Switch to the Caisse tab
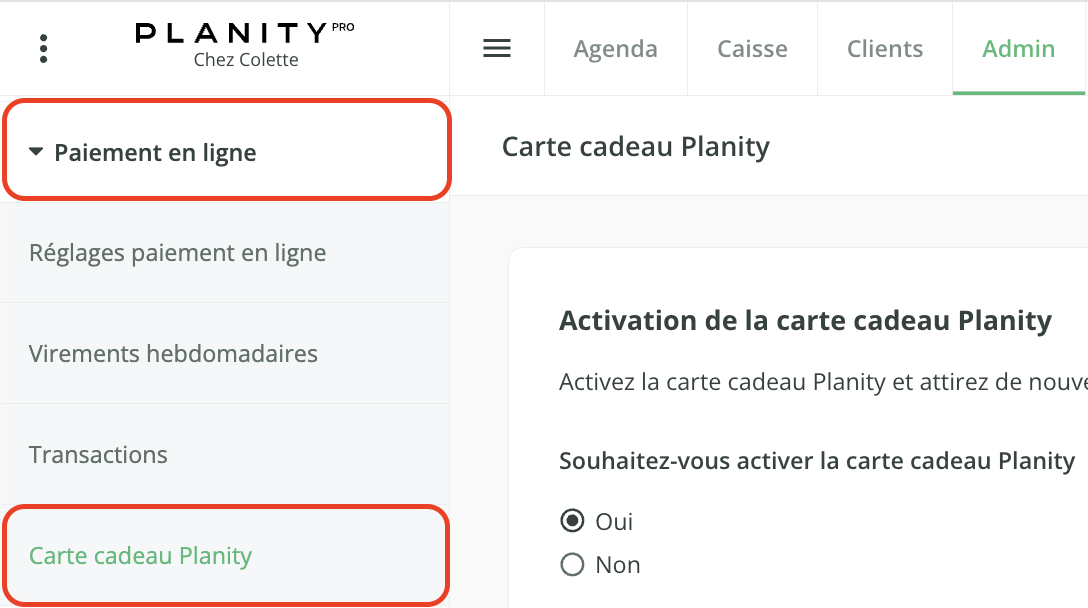The height and width of the screenshot is (608, 1088). coord(752,49)
